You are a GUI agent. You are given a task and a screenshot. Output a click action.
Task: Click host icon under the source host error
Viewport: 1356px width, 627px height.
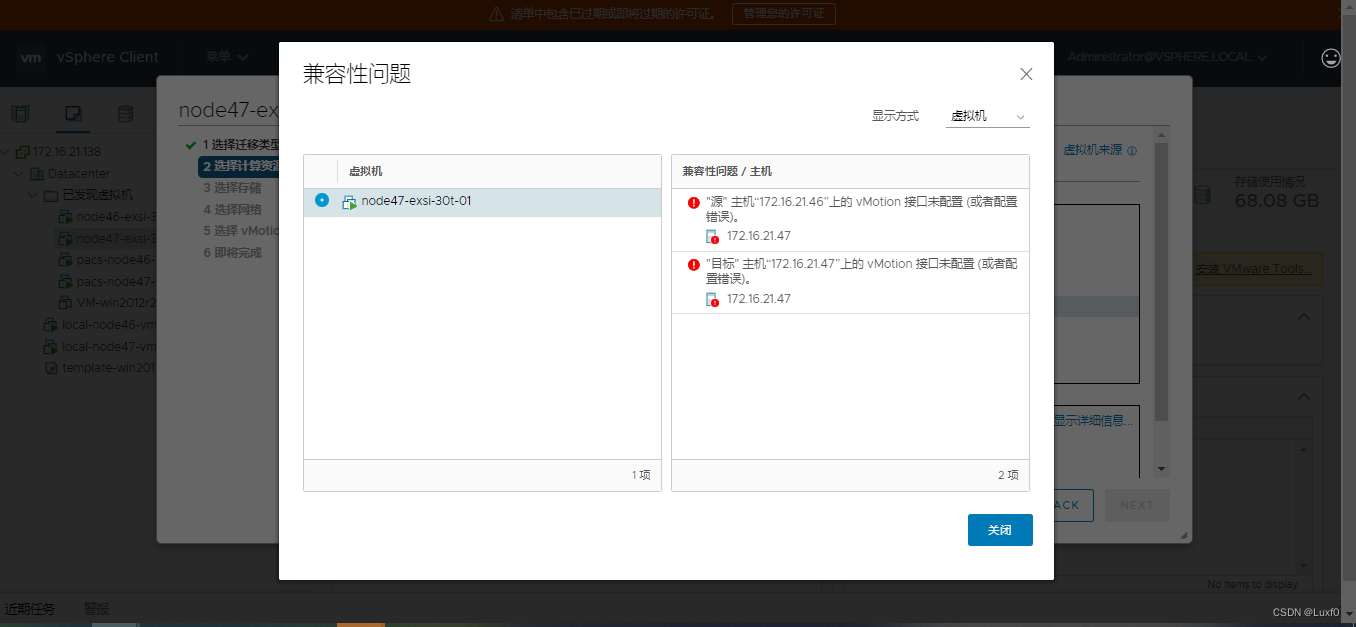(712, 237)
